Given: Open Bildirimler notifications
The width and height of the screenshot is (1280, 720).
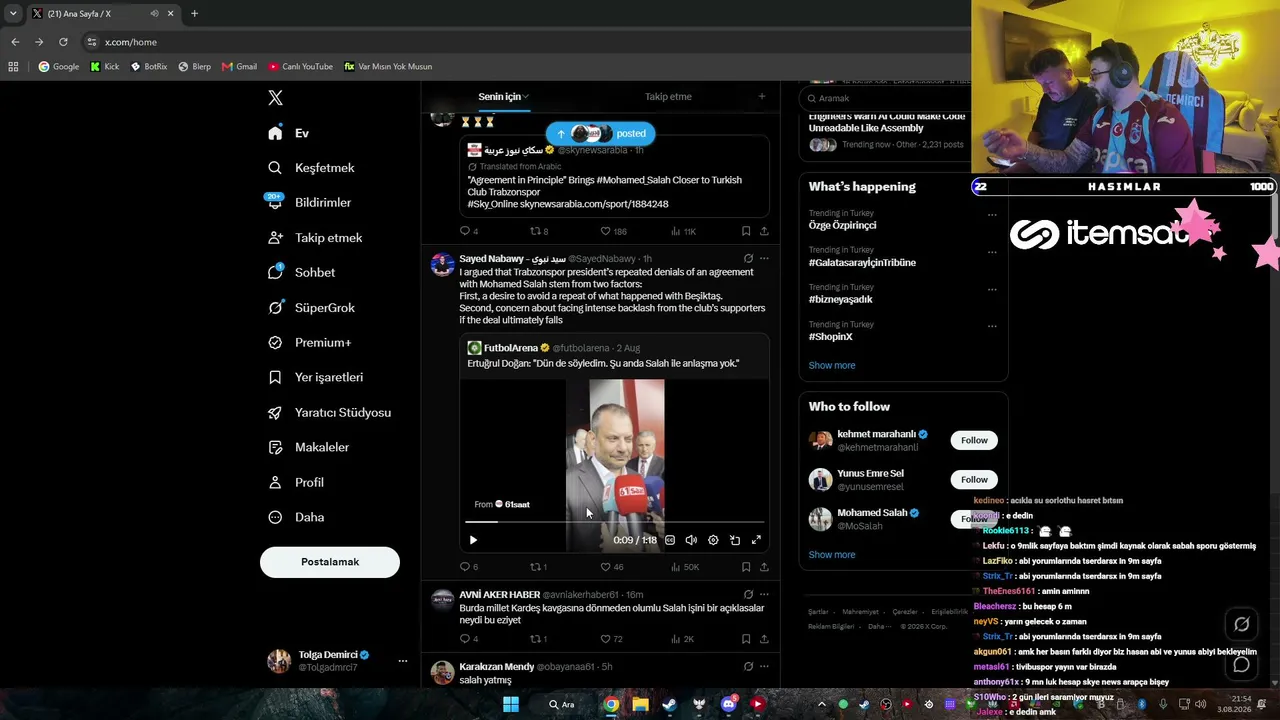Looking at the screenshot, I should click(x=309, y=202).
